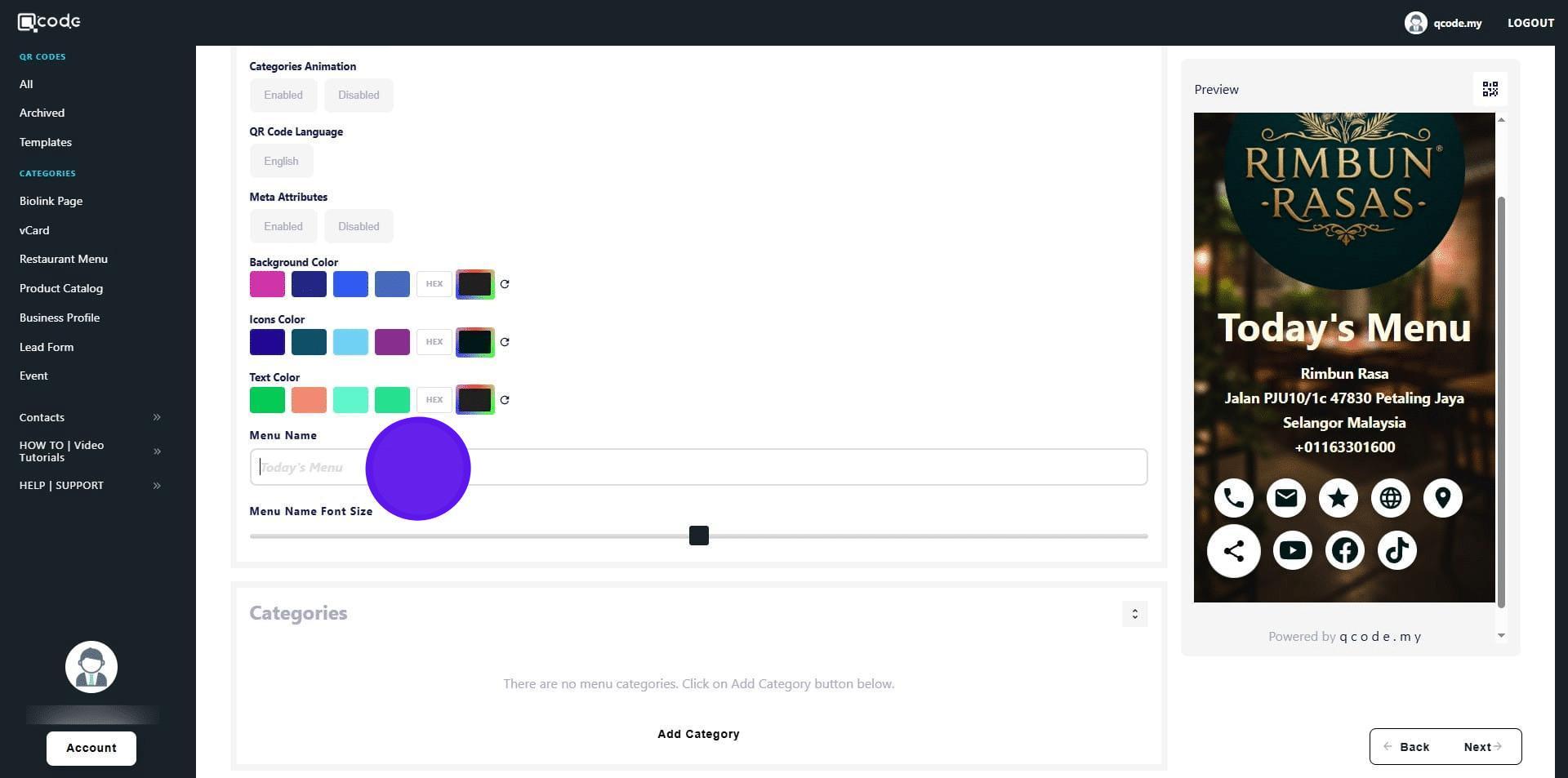The width and height of the screenshot is (1568, 778).
Task: Open All QR codes in sidebar
Action: click(26, 84)
